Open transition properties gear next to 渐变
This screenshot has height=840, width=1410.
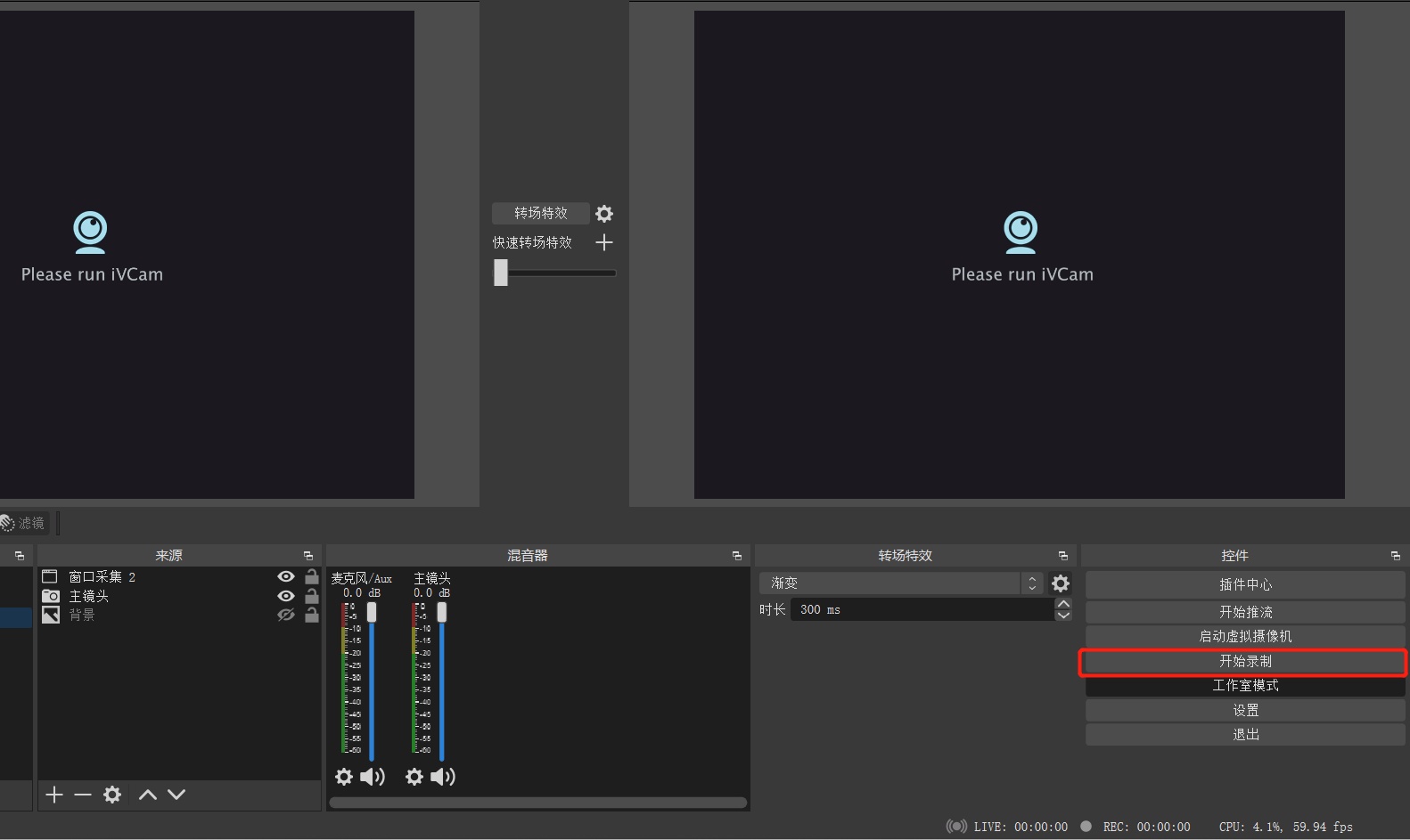pyautogui.click(x=1061, y=583)
